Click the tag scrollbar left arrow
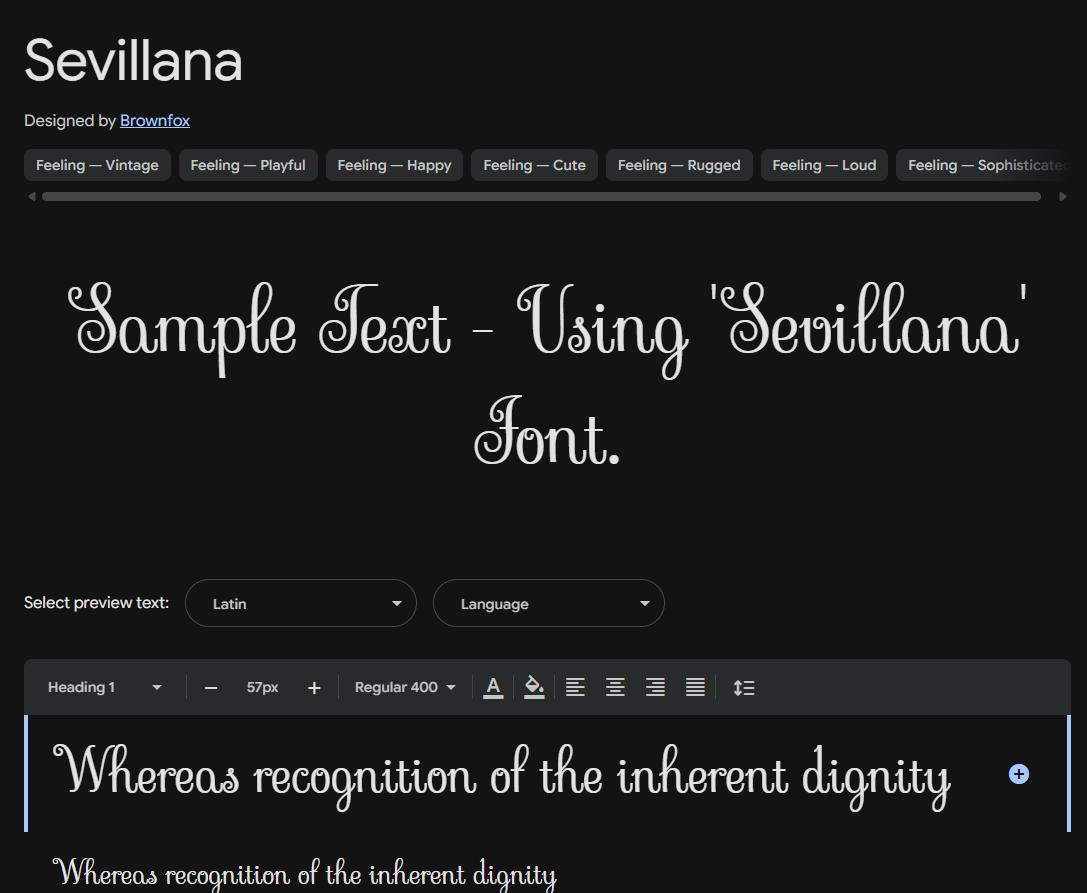1087x893 pixels. [31, 197]
